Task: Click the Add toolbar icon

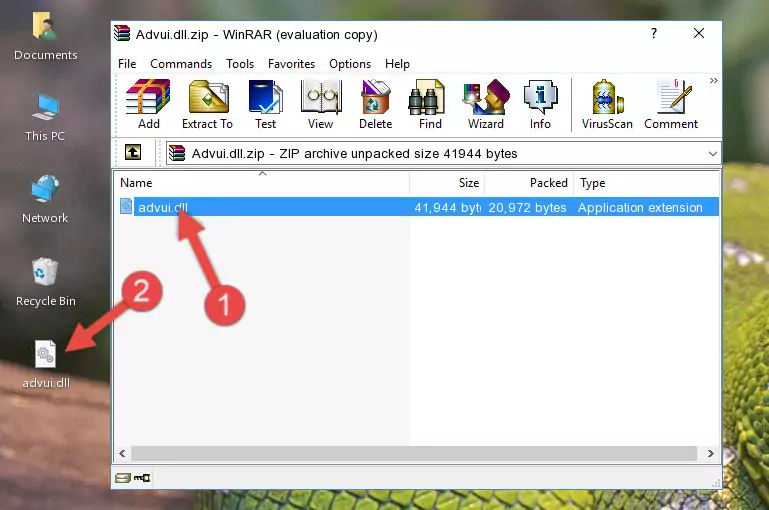Action: point(148,104)
